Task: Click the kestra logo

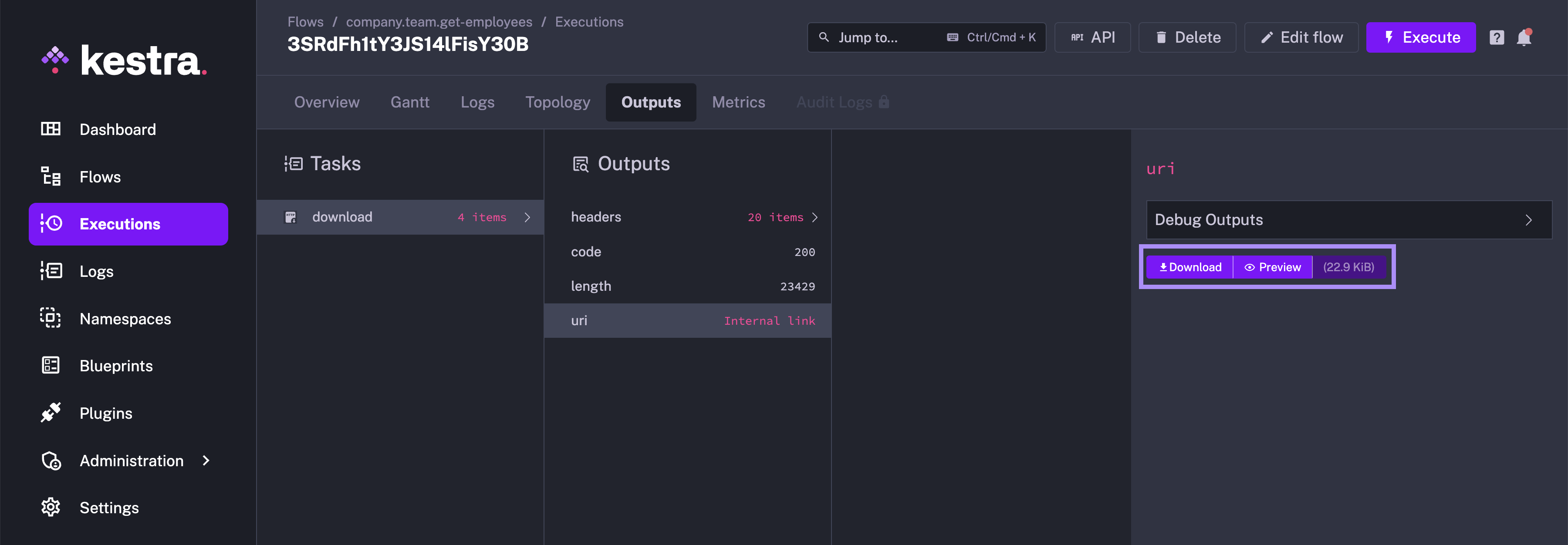Action: pos(124,61)
